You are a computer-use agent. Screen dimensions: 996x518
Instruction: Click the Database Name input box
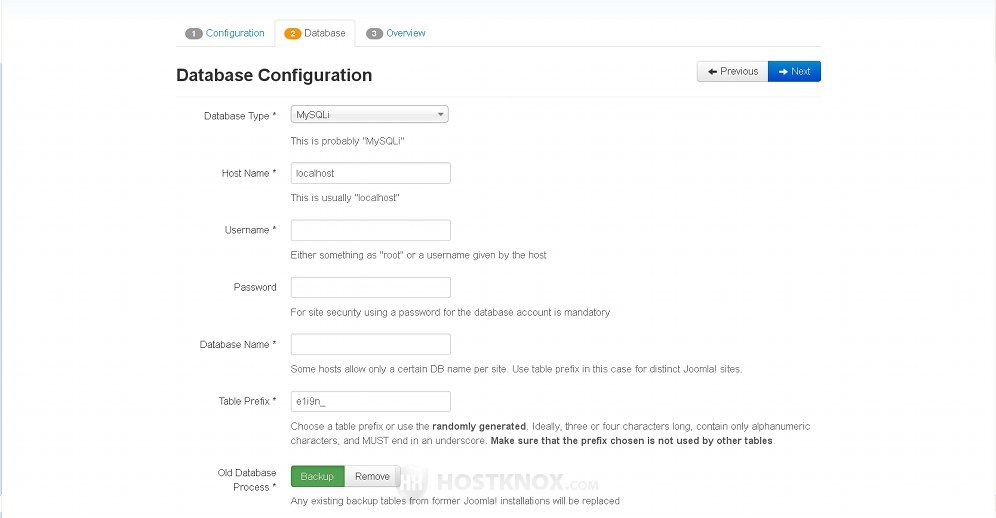tap(370, 344)
